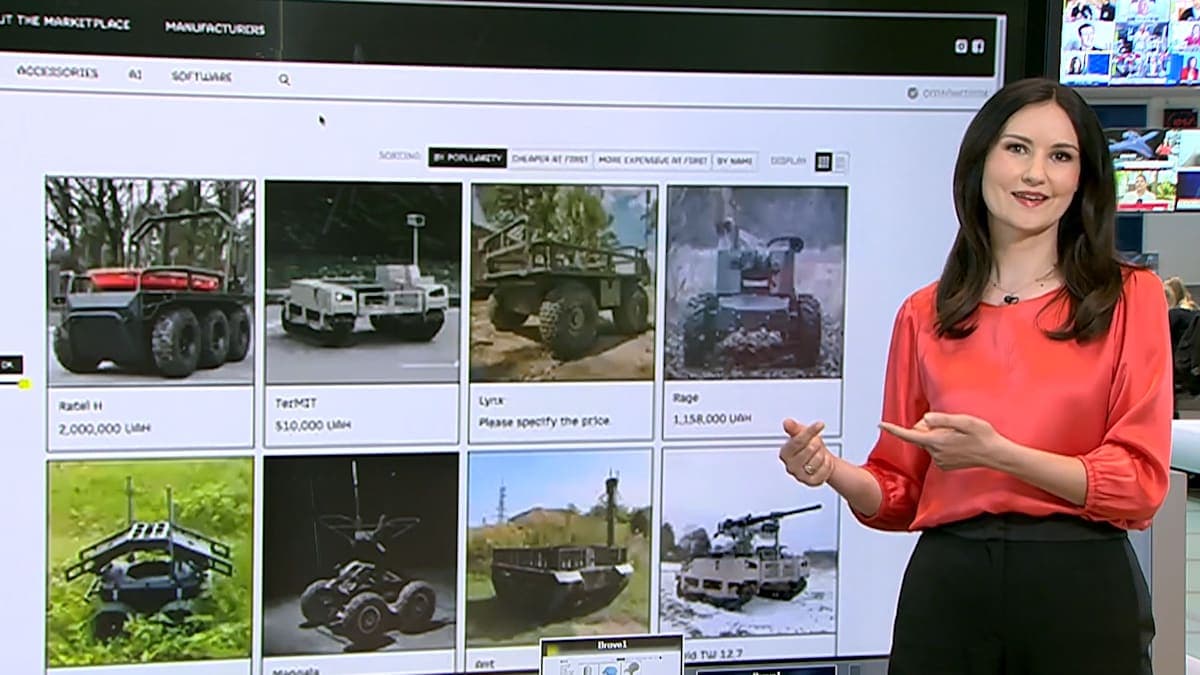This screenshot has width=1200, height=675.
Task: Click the yellow slider handle at left edge
Action: tap(24, 383)
